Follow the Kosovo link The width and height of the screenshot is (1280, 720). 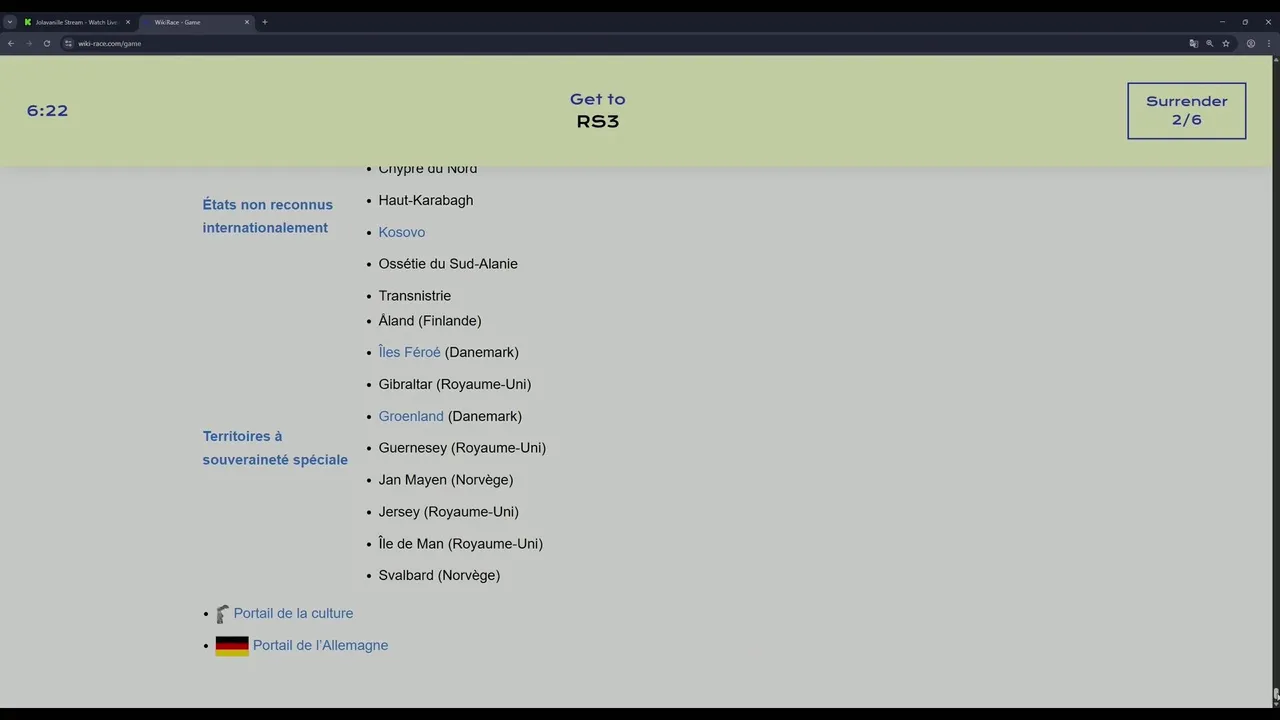tap(402, 232)
